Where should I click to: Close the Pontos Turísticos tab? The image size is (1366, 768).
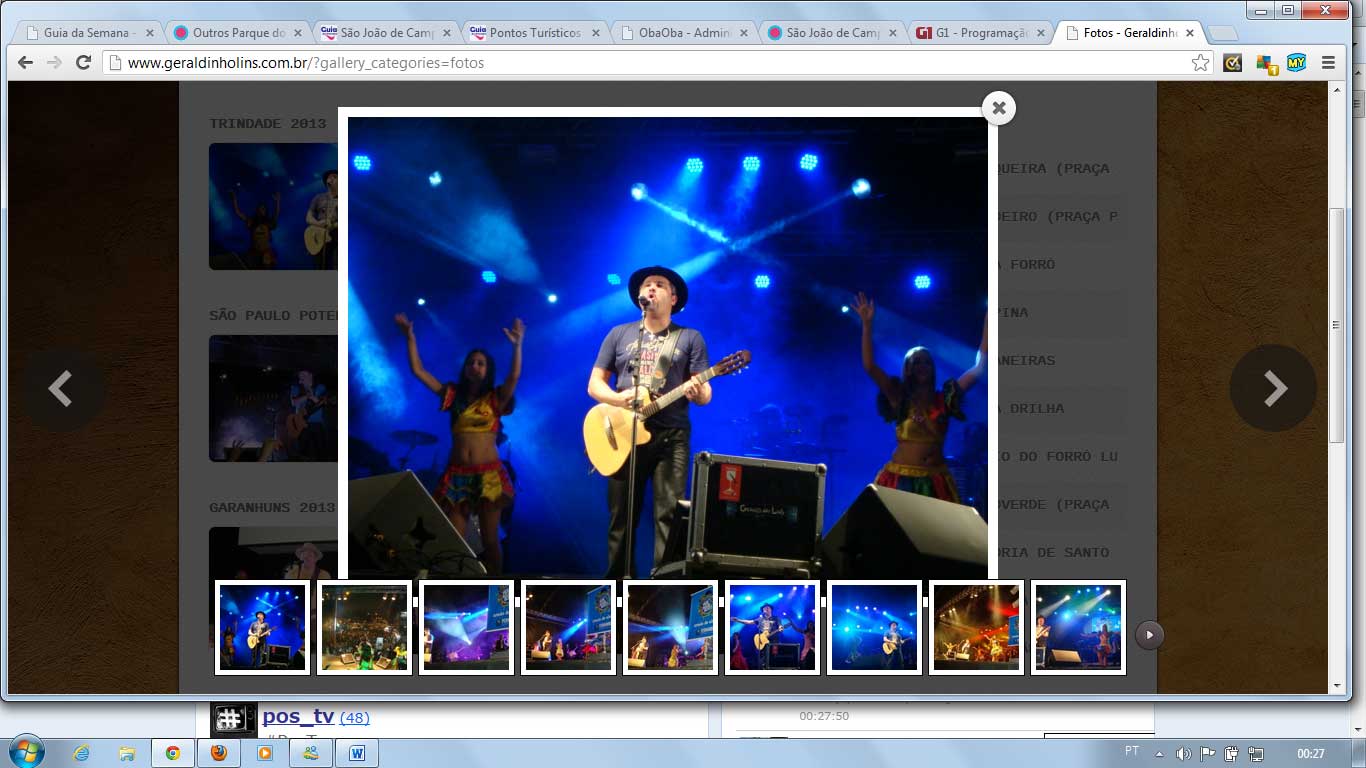pyautogui.click(x=596, y=33)
